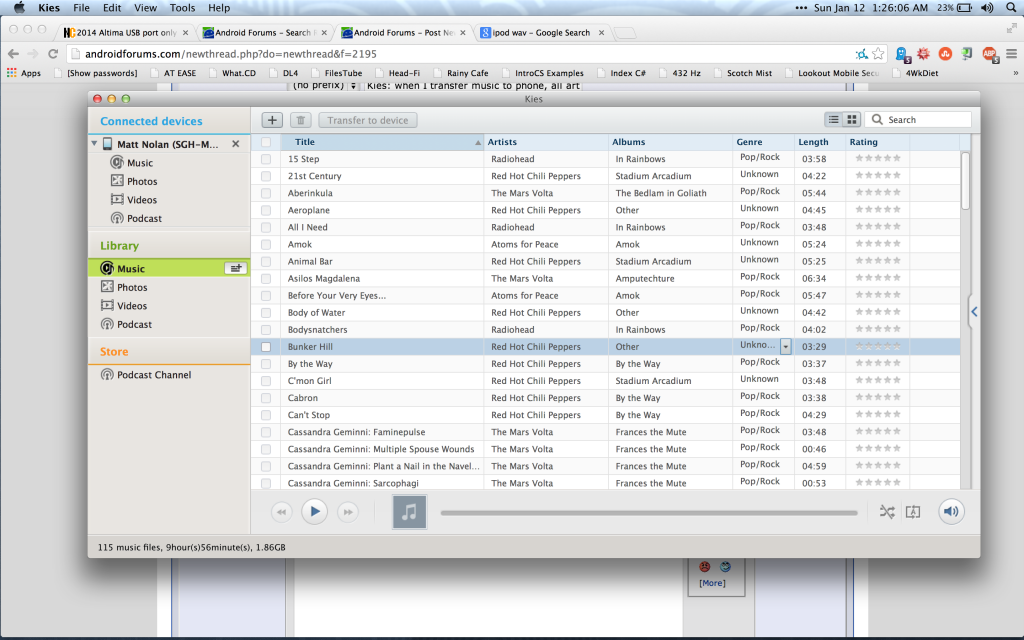Click the browser reload icon
This screenshot has width=1024, height=640.
[x=54, y=54]
